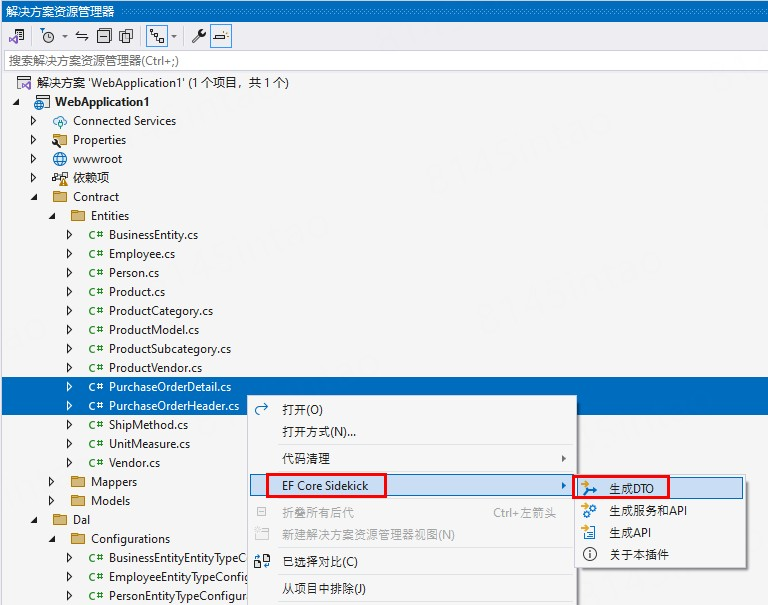Click the 关于本插件 info icon
Image resolution: width=768 pixels, height=605 pixels.
point(589,554)
